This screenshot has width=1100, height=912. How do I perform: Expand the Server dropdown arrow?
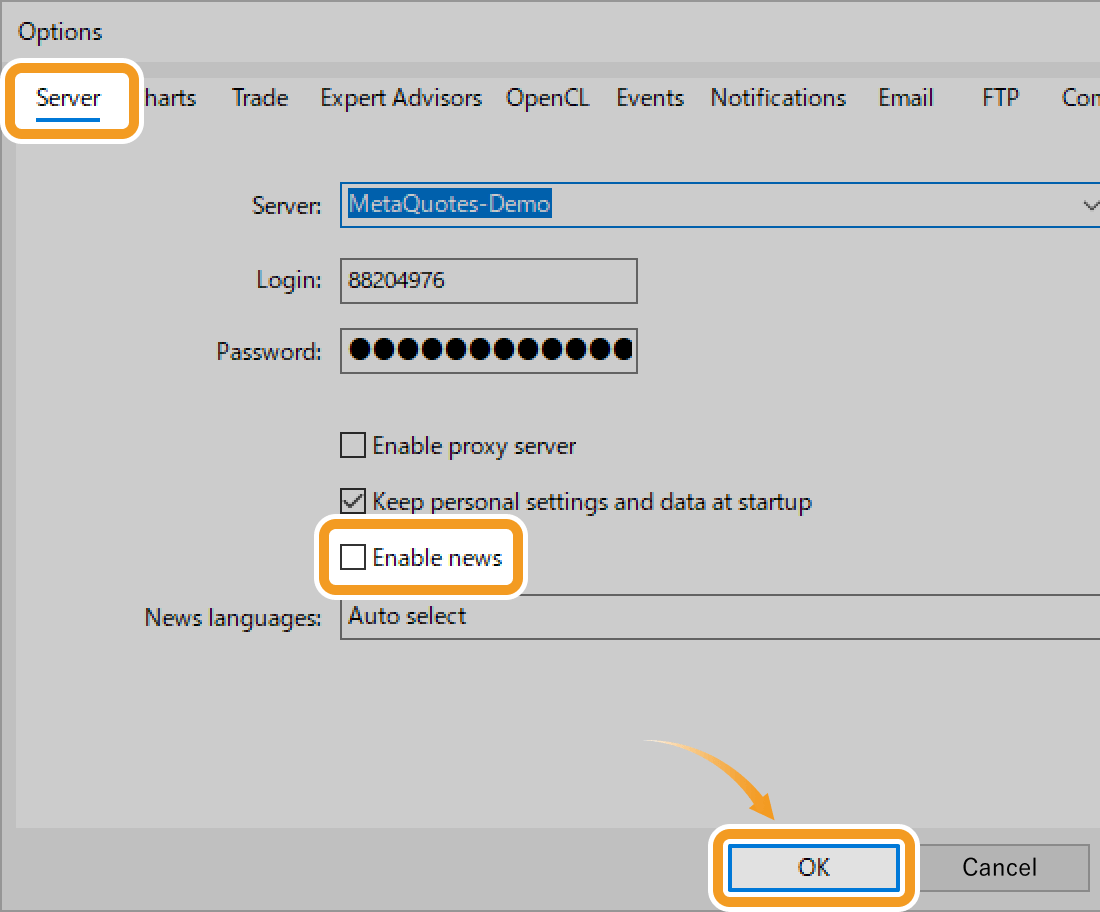tap(1089, 205)
